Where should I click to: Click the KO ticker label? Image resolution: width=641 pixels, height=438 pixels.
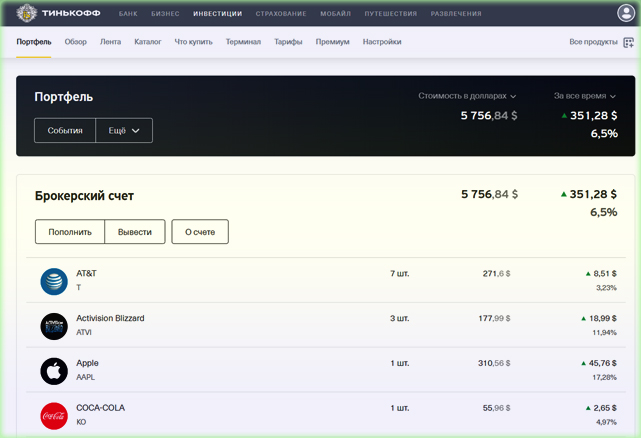pos(81,422)
